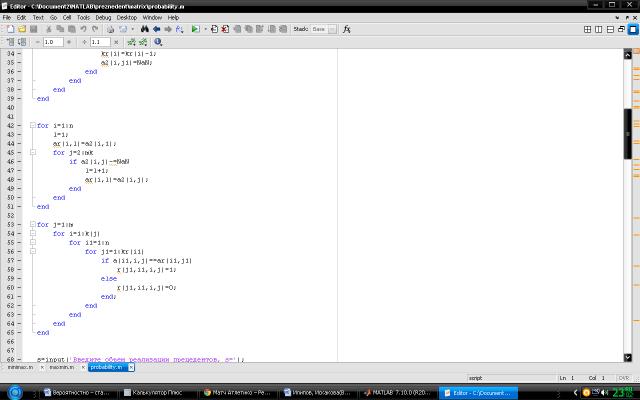
Task: Click the function browser fx icon
Action: (x=346, y=30)
